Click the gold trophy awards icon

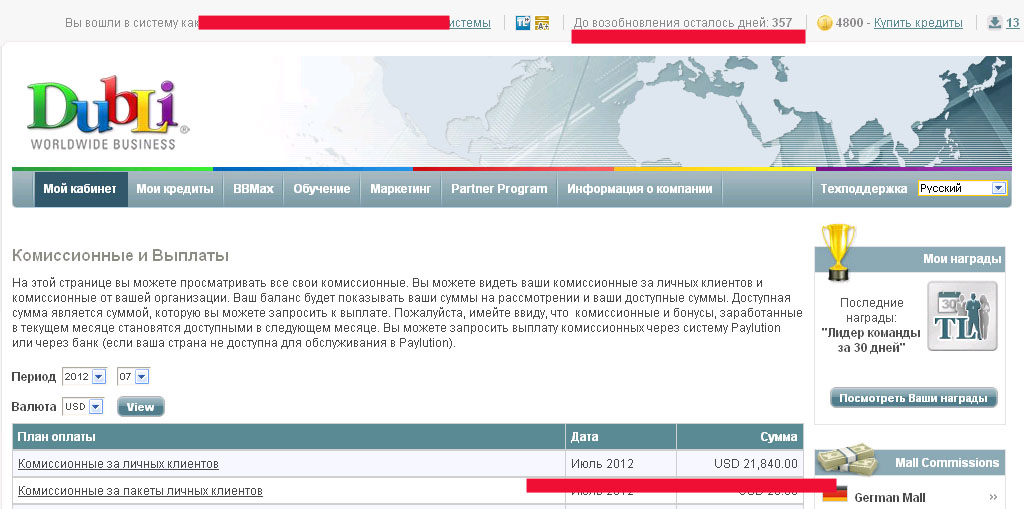tap(837, 251)
